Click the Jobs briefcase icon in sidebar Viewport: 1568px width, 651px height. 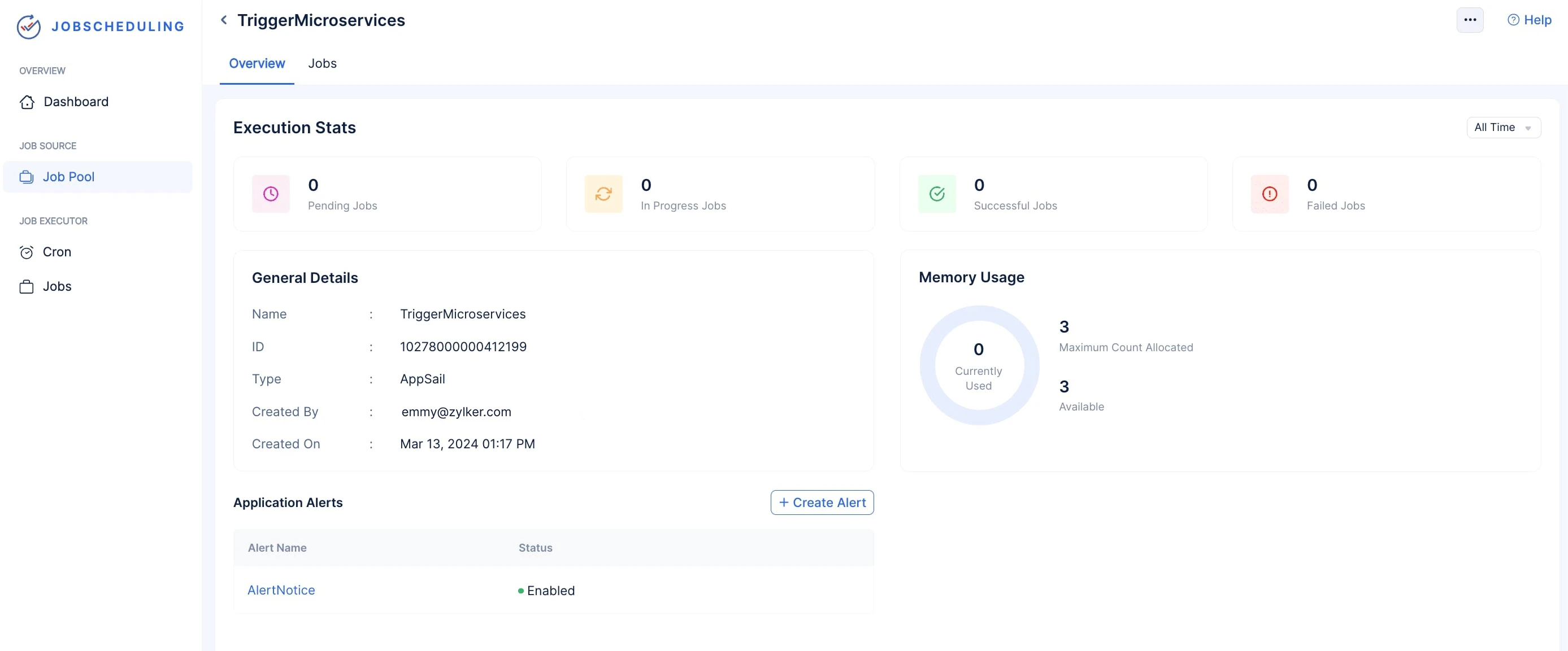click(26, 287)
